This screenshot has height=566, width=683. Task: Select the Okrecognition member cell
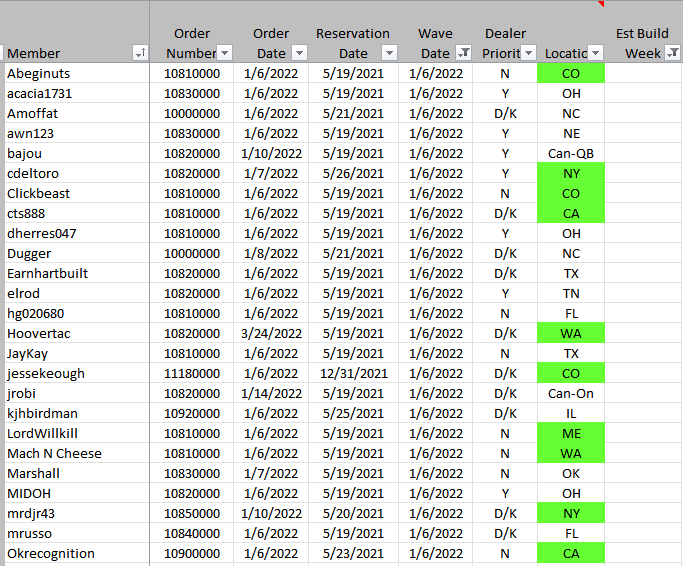(x=51, y=553)
